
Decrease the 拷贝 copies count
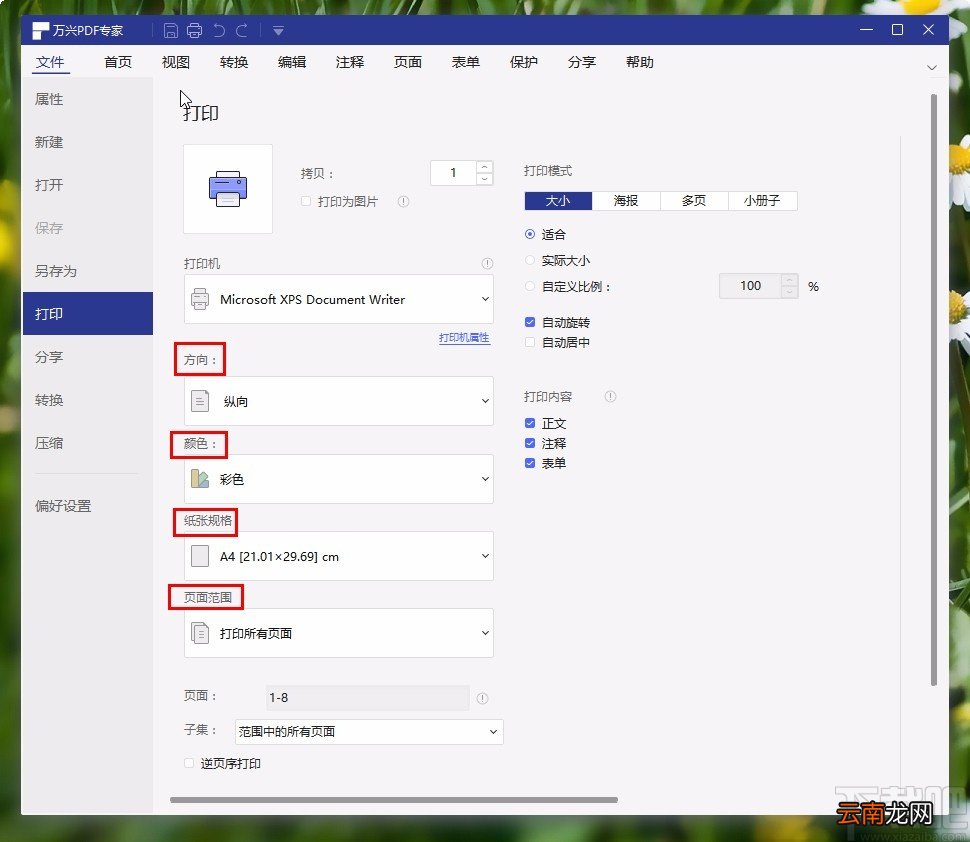point(484,179)
